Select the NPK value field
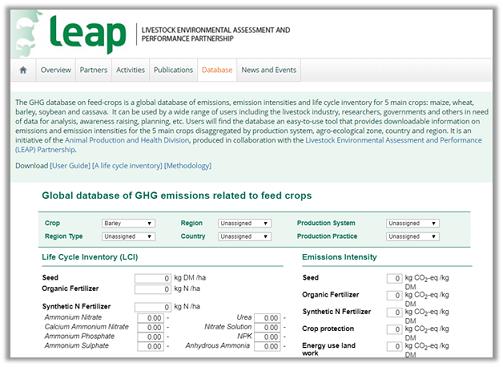Screen dimensions: 503x367 [267, 337]
